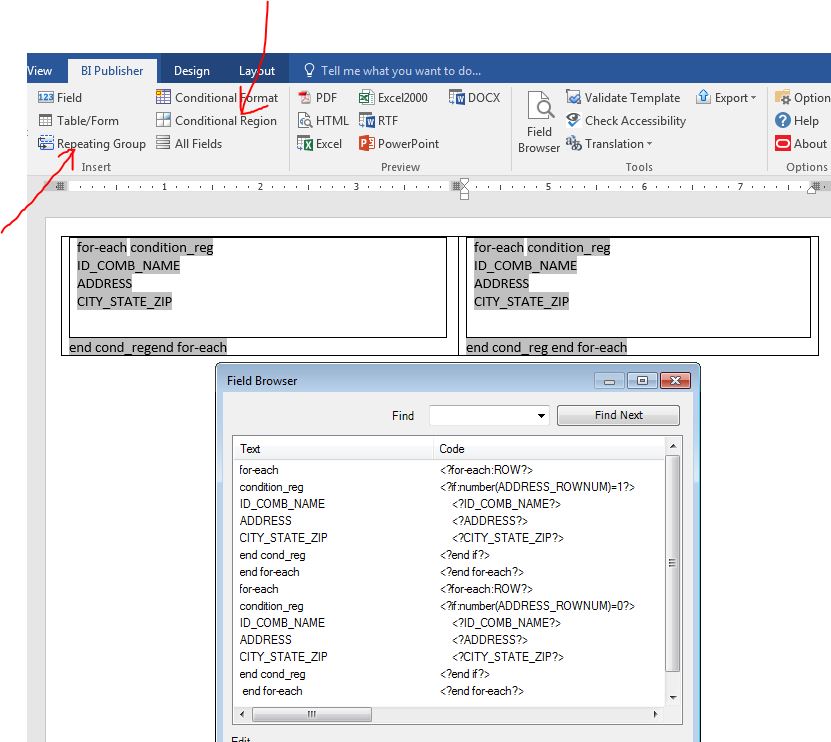Image resolution: width=831 pixels, height=742 pixels.
Task: Click the Find Next button
Action: pyautogui.click(x=618, y=415)
